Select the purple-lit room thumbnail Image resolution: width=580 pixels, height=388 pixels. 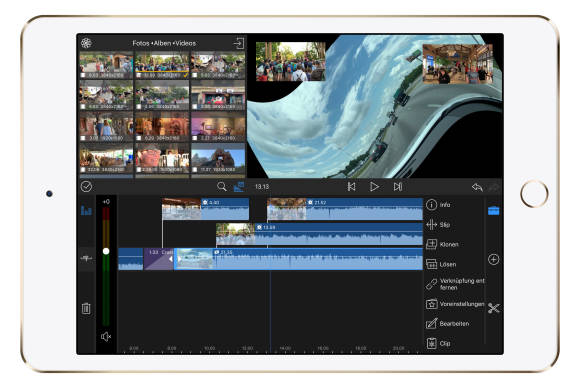tap(218, 126)
